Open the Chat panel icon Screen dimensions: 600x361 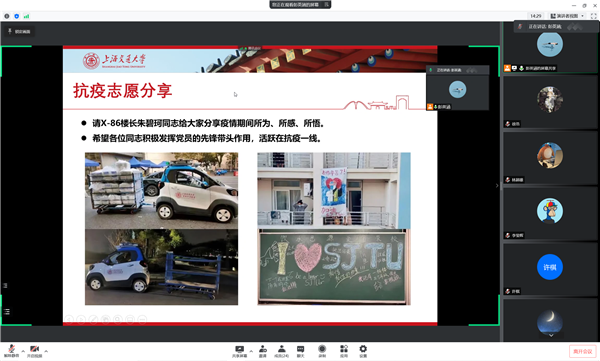pos(301,351)
